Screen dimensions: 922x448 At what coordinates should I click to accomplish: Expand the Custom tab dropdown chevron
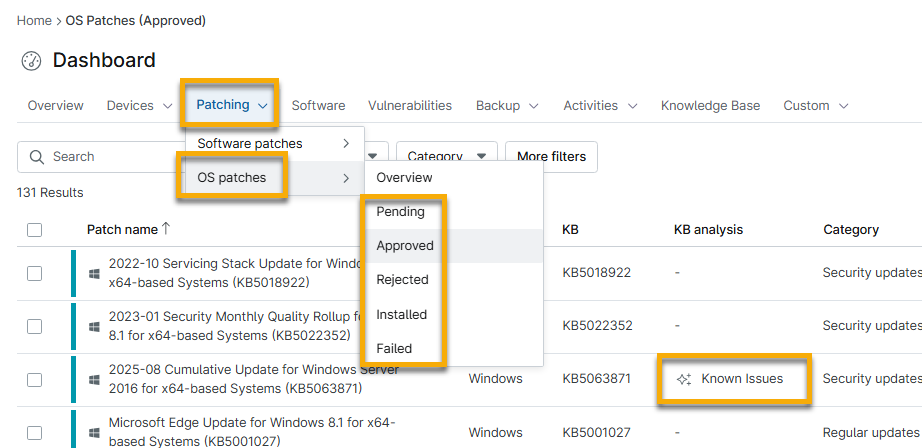point(844,106)
